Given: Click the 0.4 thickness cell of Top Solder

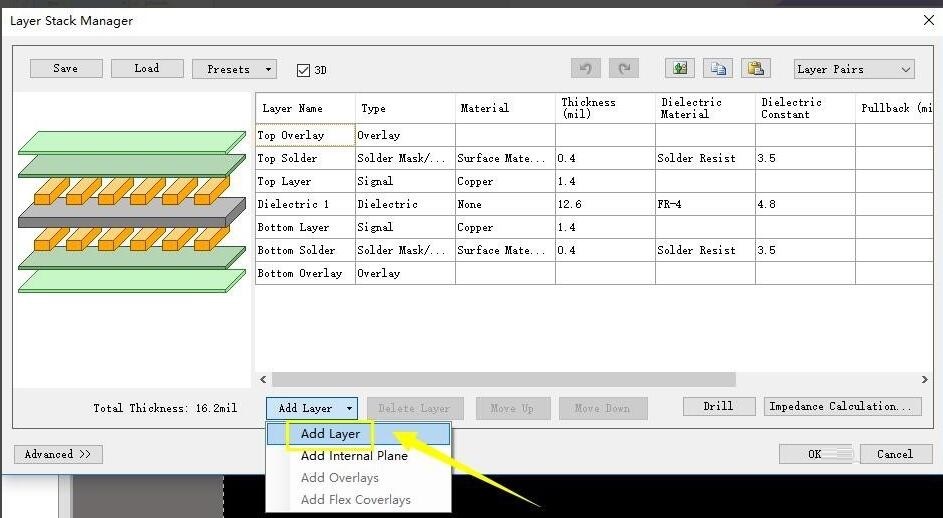Looking at the screenshot, I should [x=605, y=158].
